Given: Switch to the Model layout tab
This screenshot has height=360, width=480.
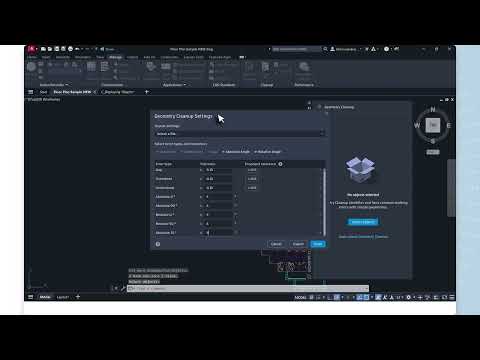Looking at the screenshot, I should click(45, 297).
